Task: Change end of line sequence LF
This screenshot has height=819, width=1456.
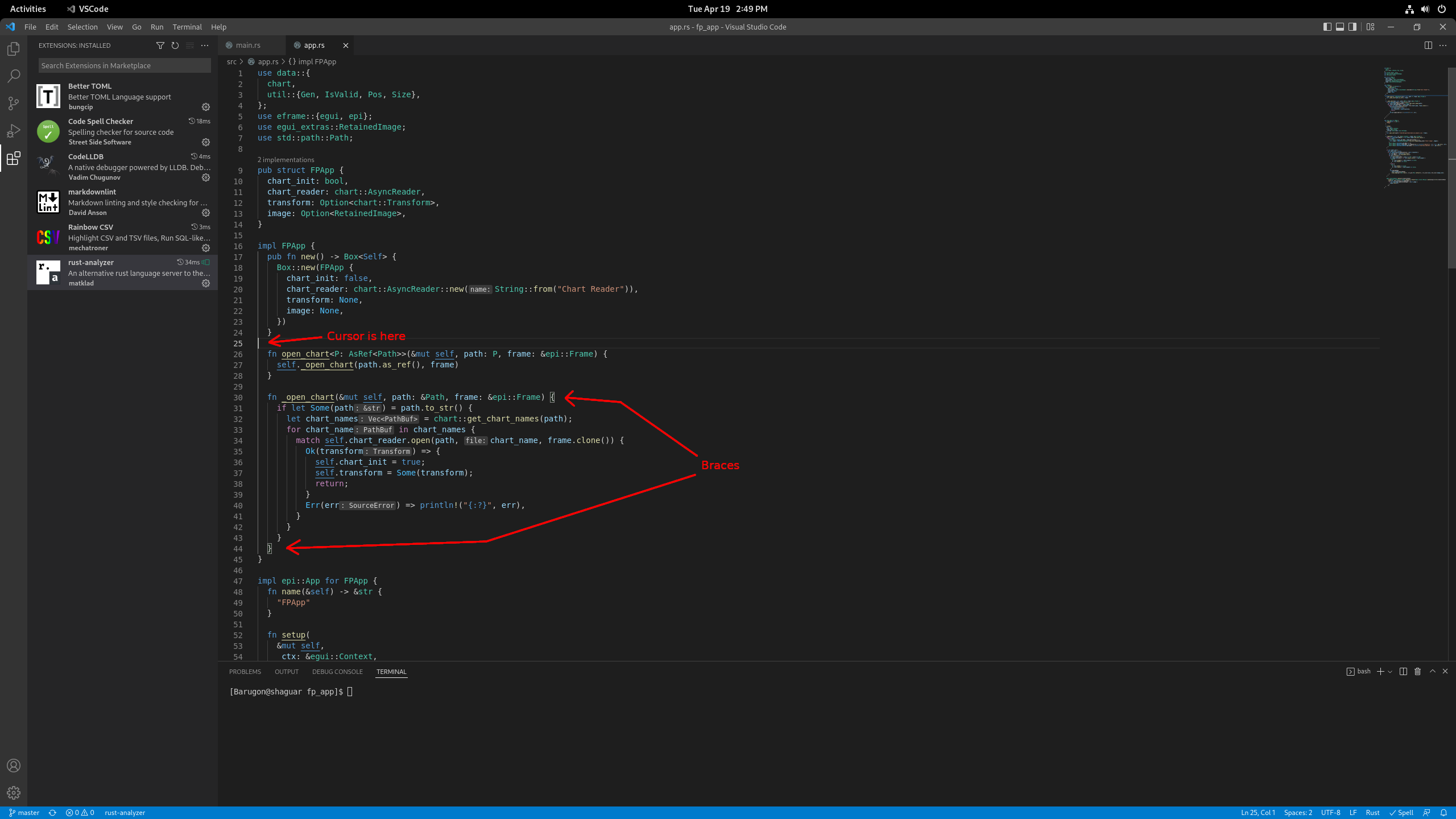Action: 1353,813
